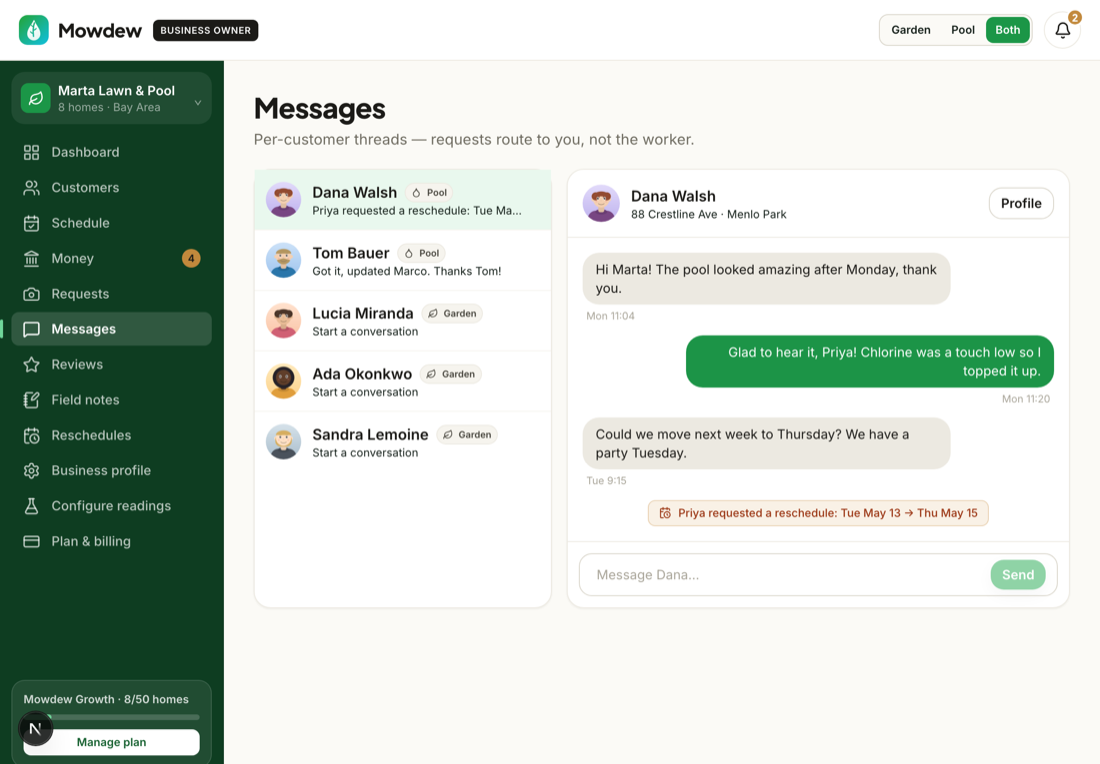Viewport: 1100px width, 764px height.
Task: Click the Business profile gear icon
Action: coord(32,471)
